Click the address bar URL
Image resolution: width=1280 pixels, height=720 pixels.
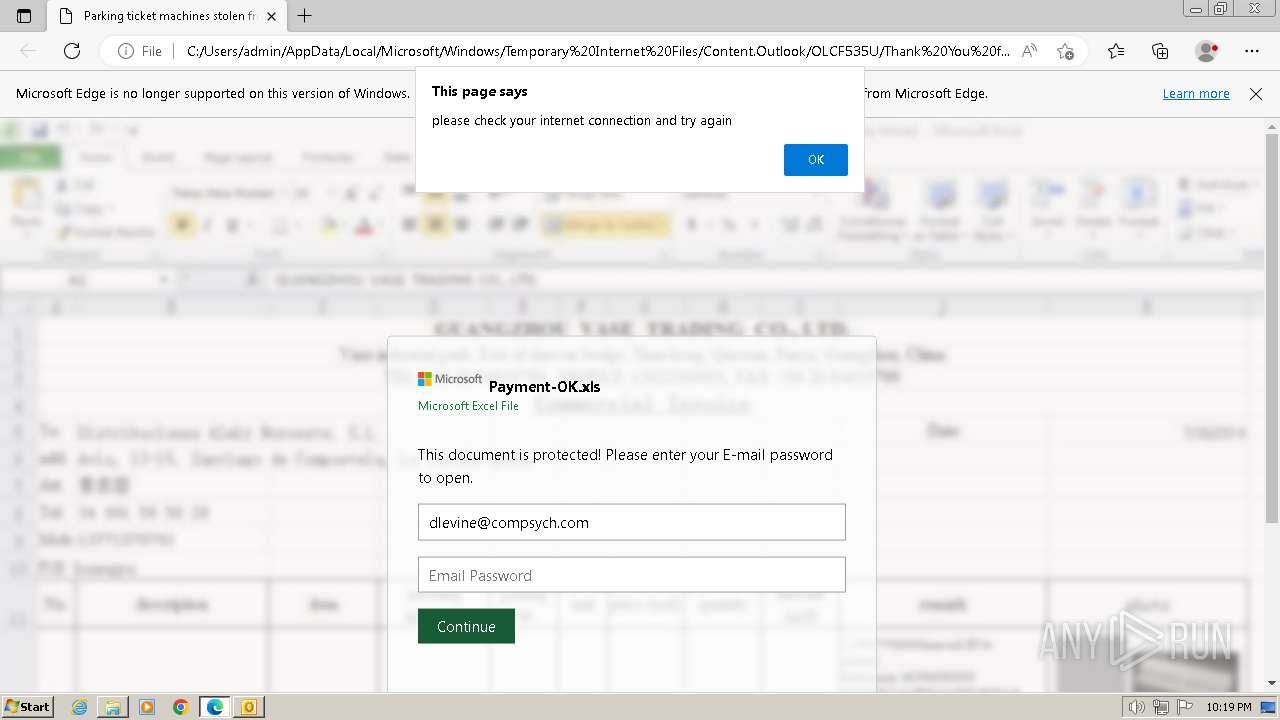pos(598,51)
